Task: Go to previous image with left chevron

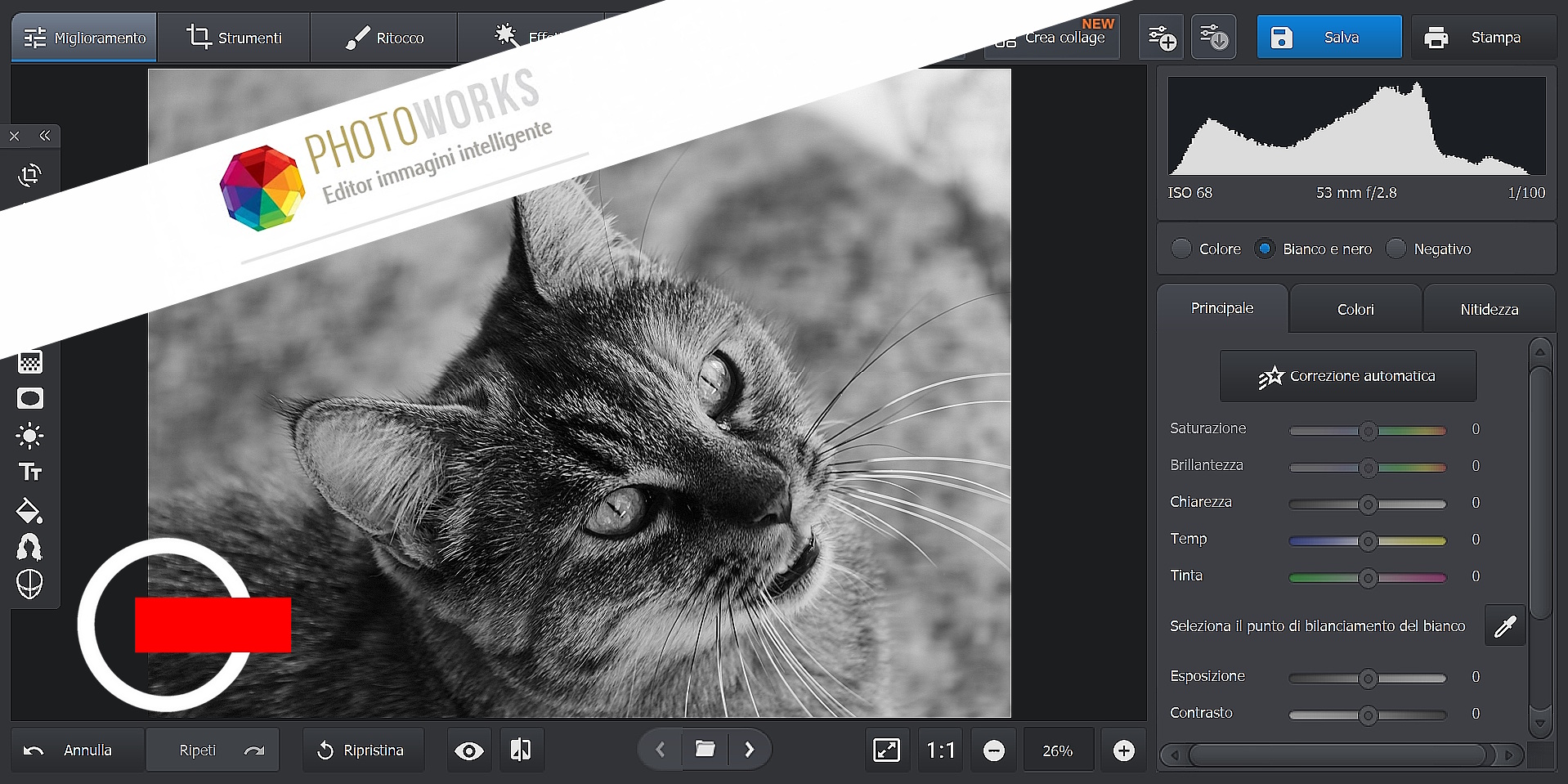Action: tap(661, 750)
